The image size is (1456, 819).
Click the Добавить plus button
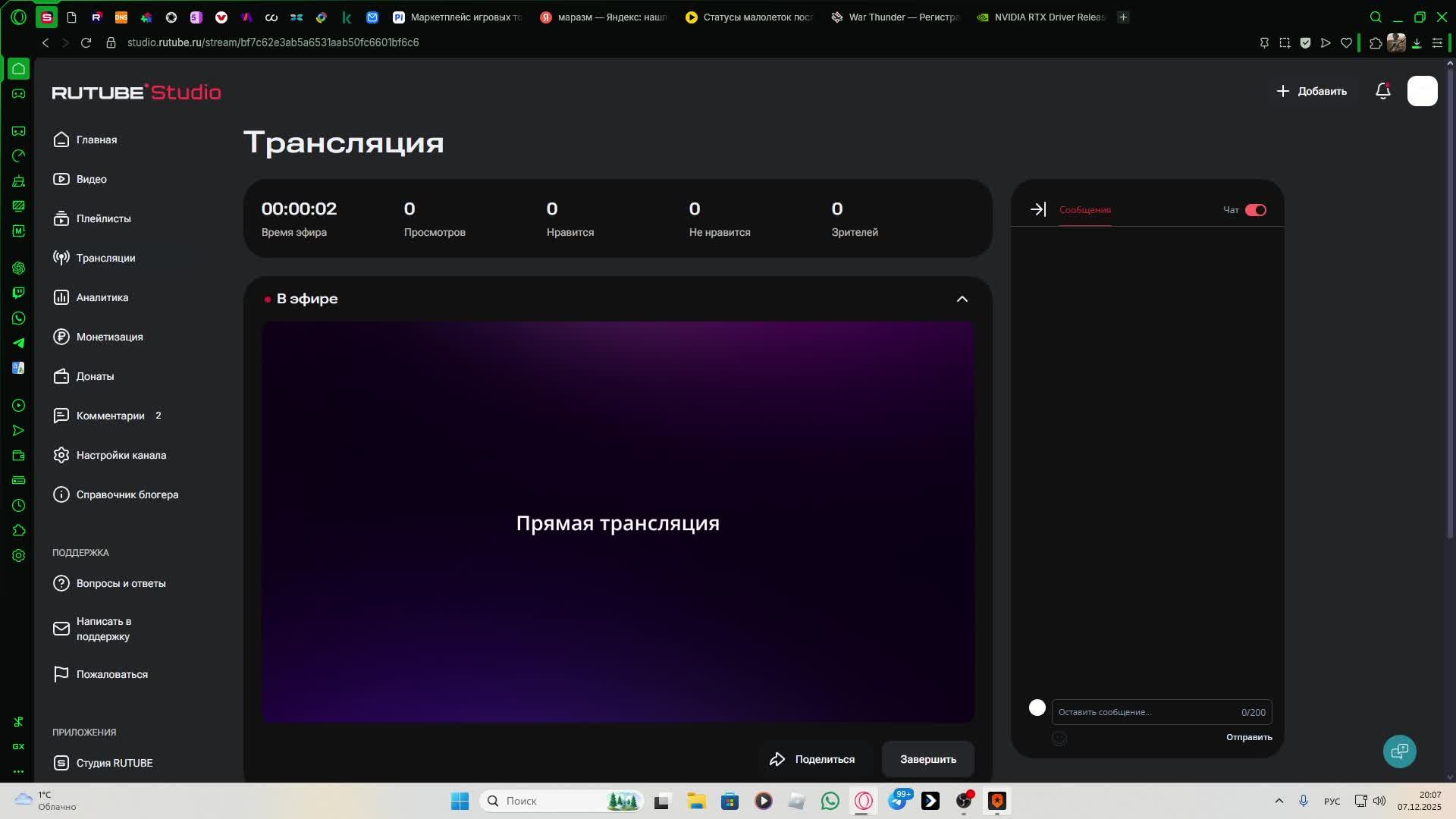1311,91
